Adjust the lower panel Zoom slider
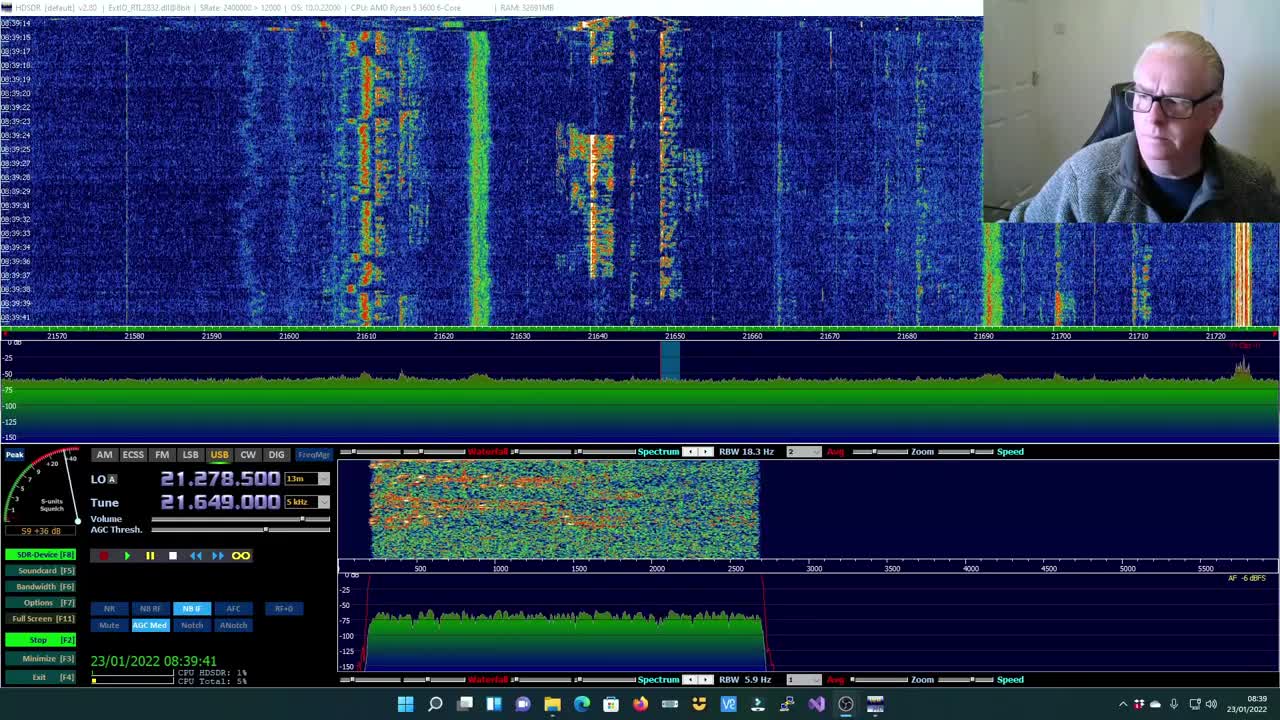The width and height of the screenshot is (1280, 720). coord(878,680)
